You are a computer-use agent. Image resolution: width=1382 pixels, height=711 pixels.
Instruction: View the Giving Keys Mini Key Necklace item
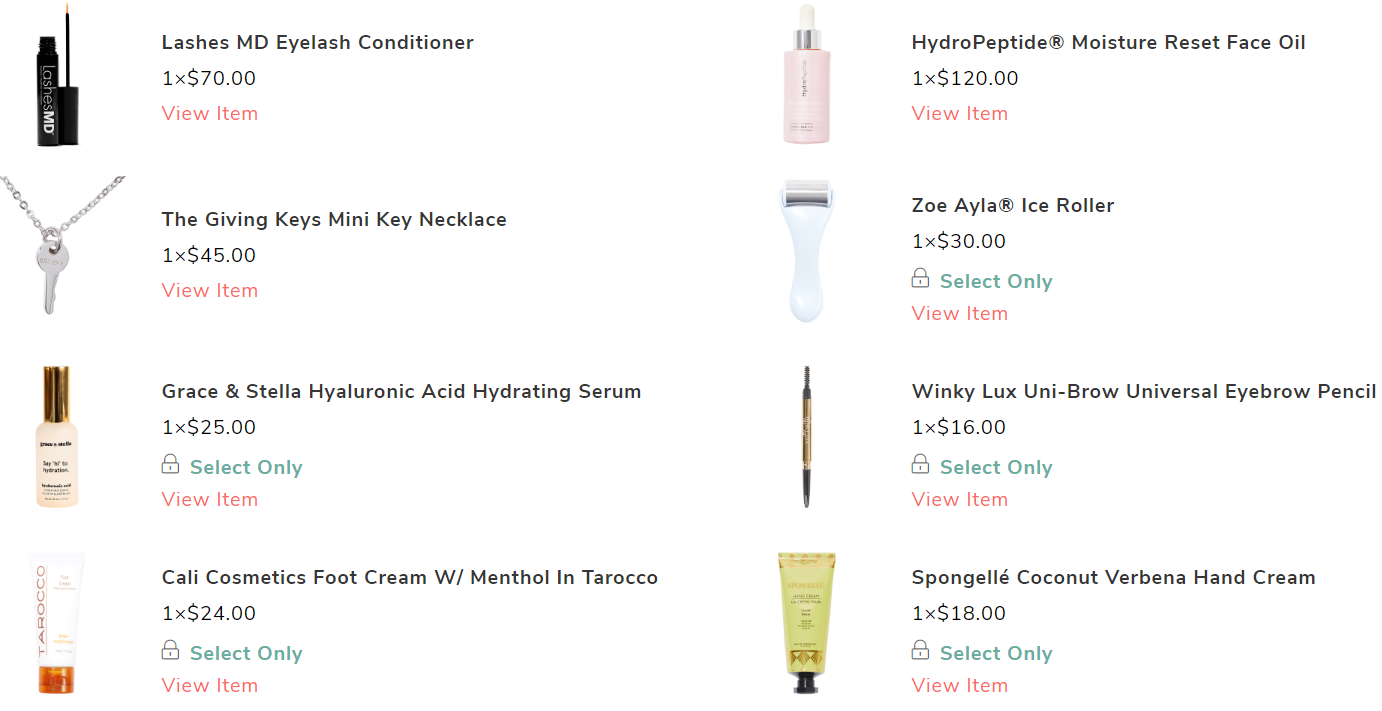210,290
